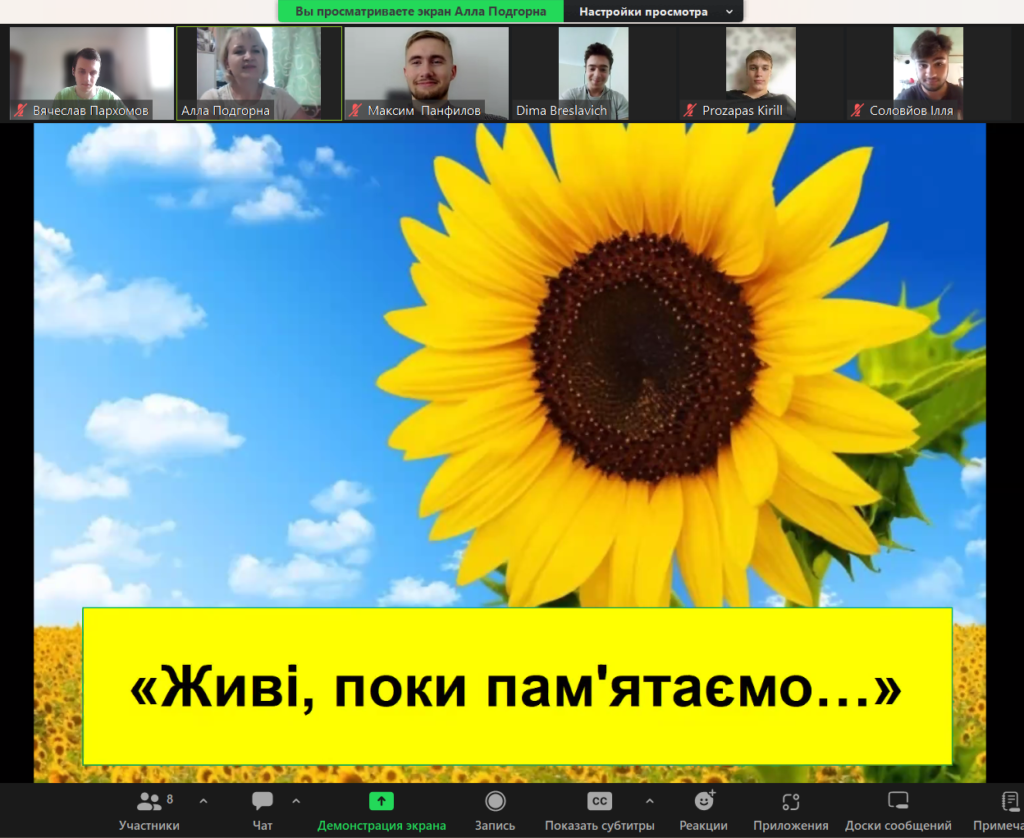Start Демонстрация экрана screen share

381,811
